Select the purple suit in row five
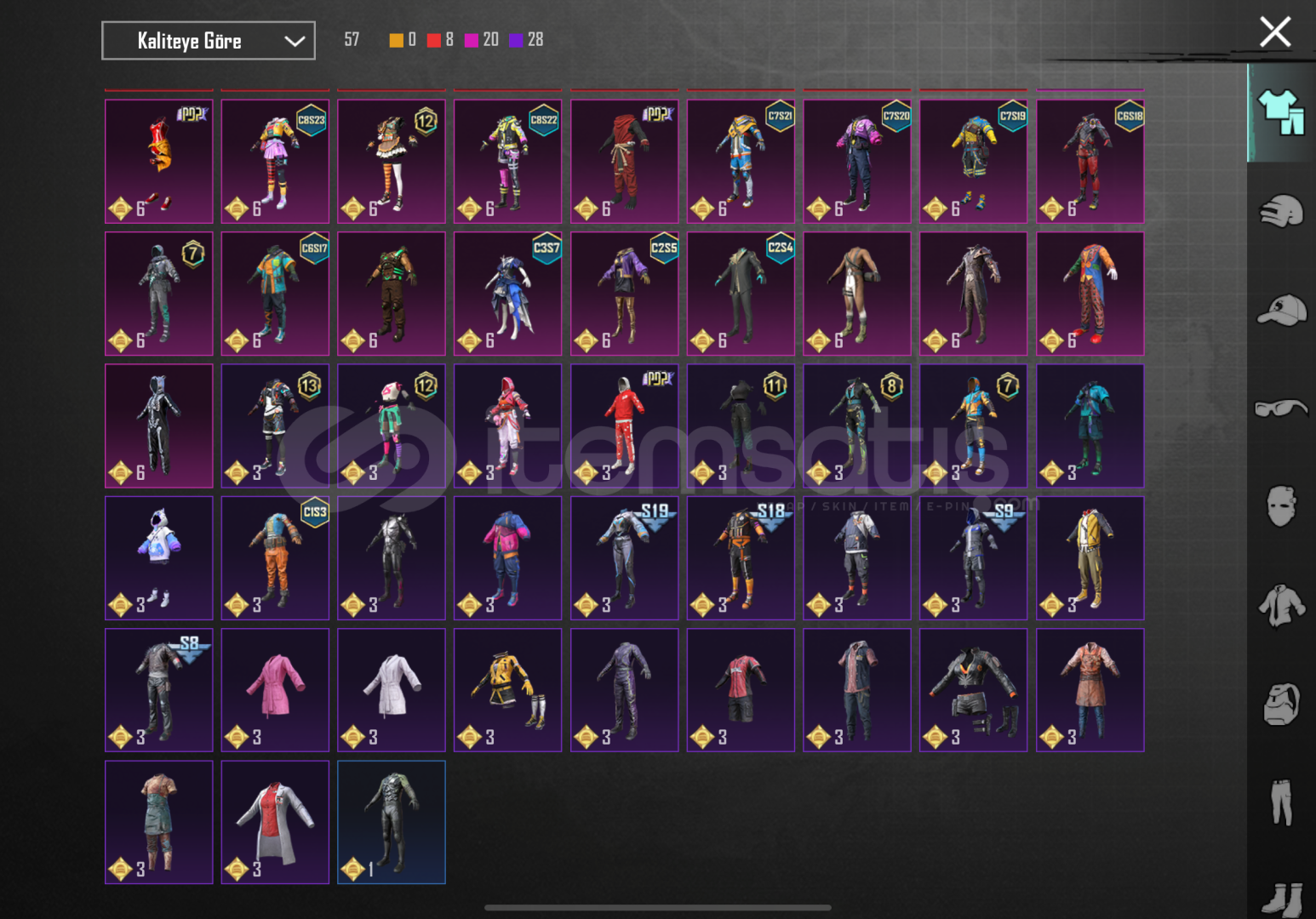 (x=624, y=690)
